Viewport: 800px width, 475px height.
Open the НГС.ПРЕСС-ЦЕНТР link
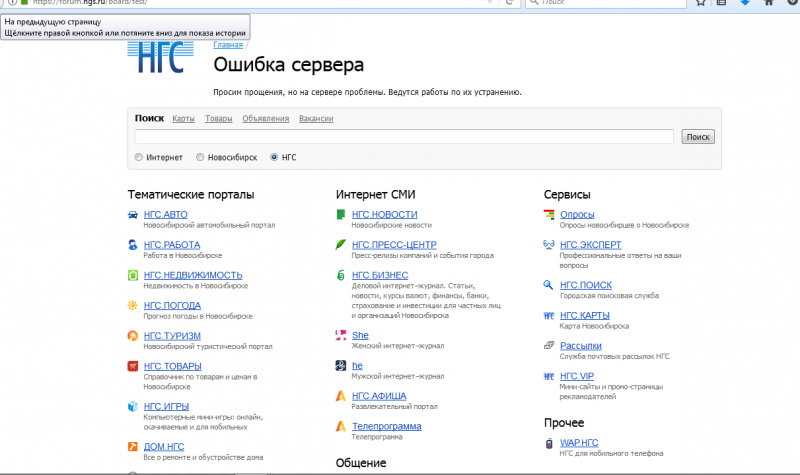394,245
